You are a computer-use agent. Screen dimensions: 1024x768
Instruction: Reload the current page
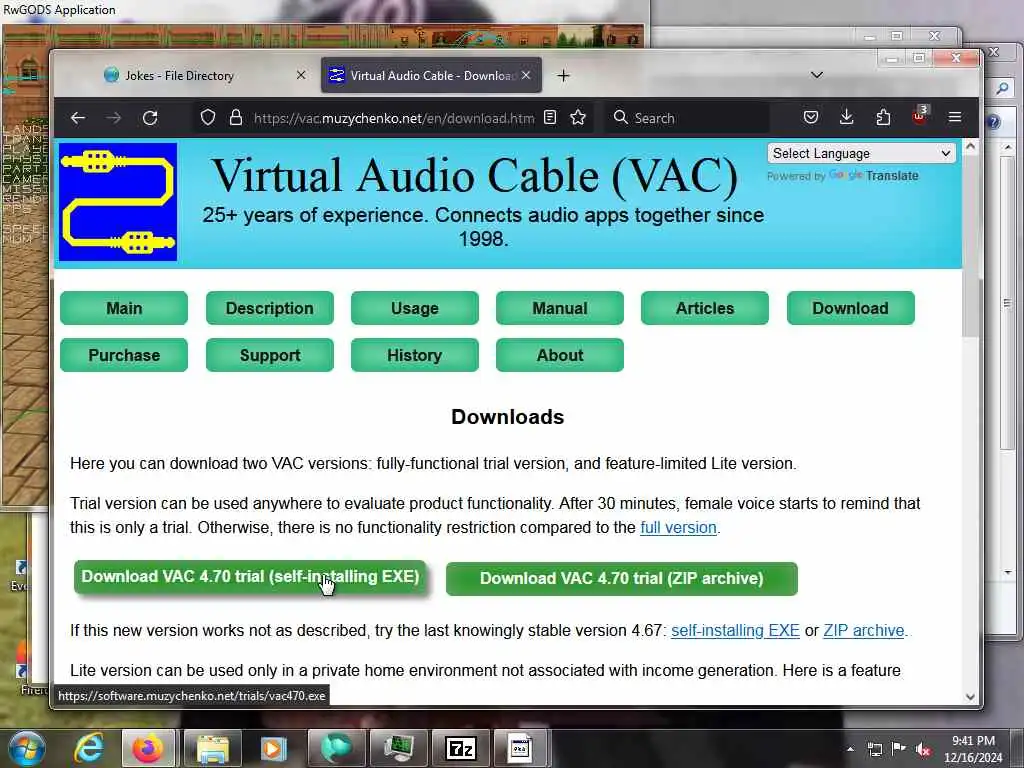point(150,118)
